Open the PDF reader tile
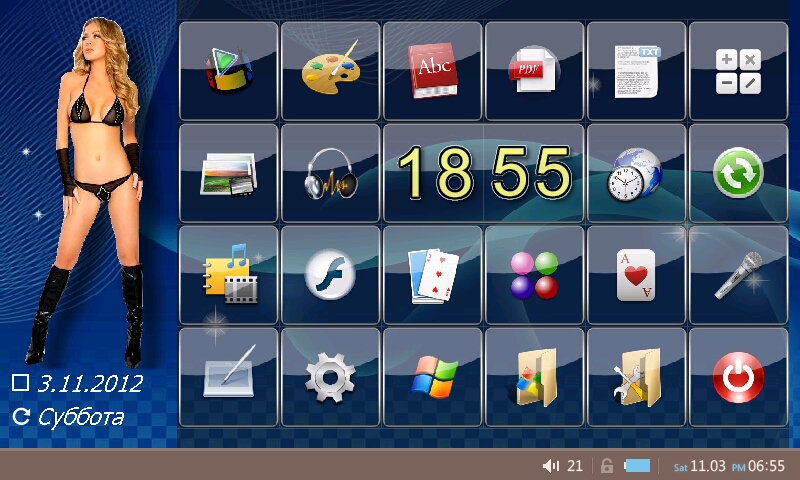800x480 pixels. [535, 71]
